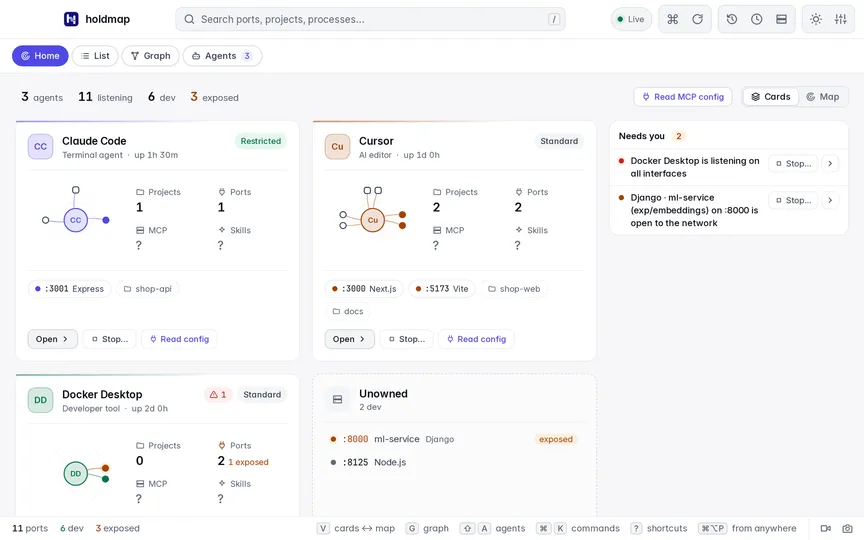Toggle the light theme sun icon
This screenshot has width=864, height=540.
pos(816,19)
